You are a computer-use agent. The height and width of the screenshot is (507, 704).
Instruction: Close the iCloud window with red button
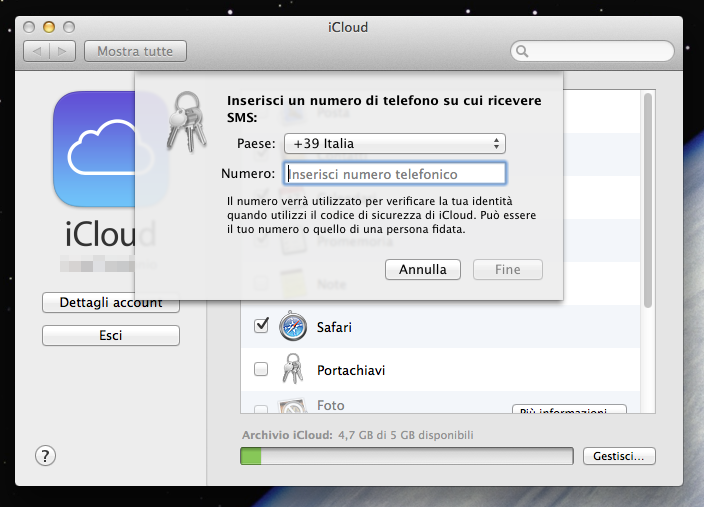pos(29,27)
